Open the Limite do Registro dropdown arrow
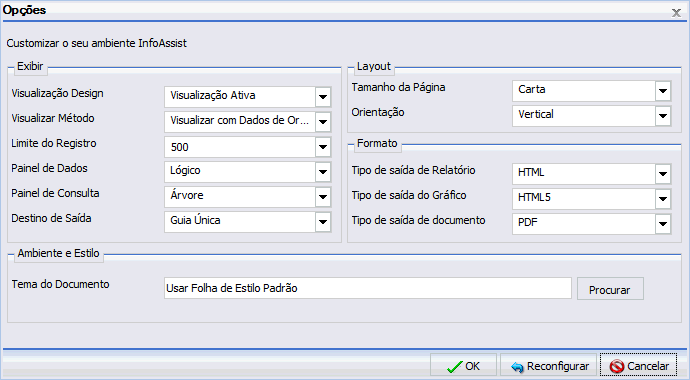The width and height of the screenshot is (690, 380). coord(323,147)
